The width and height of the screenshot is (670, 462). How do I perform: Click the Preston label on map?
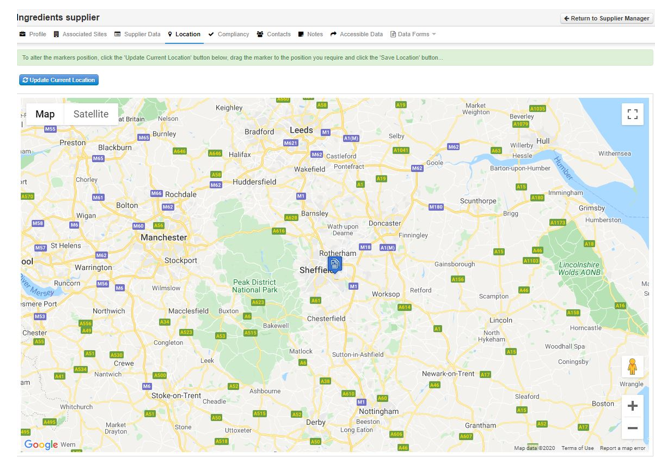(73, 143)
